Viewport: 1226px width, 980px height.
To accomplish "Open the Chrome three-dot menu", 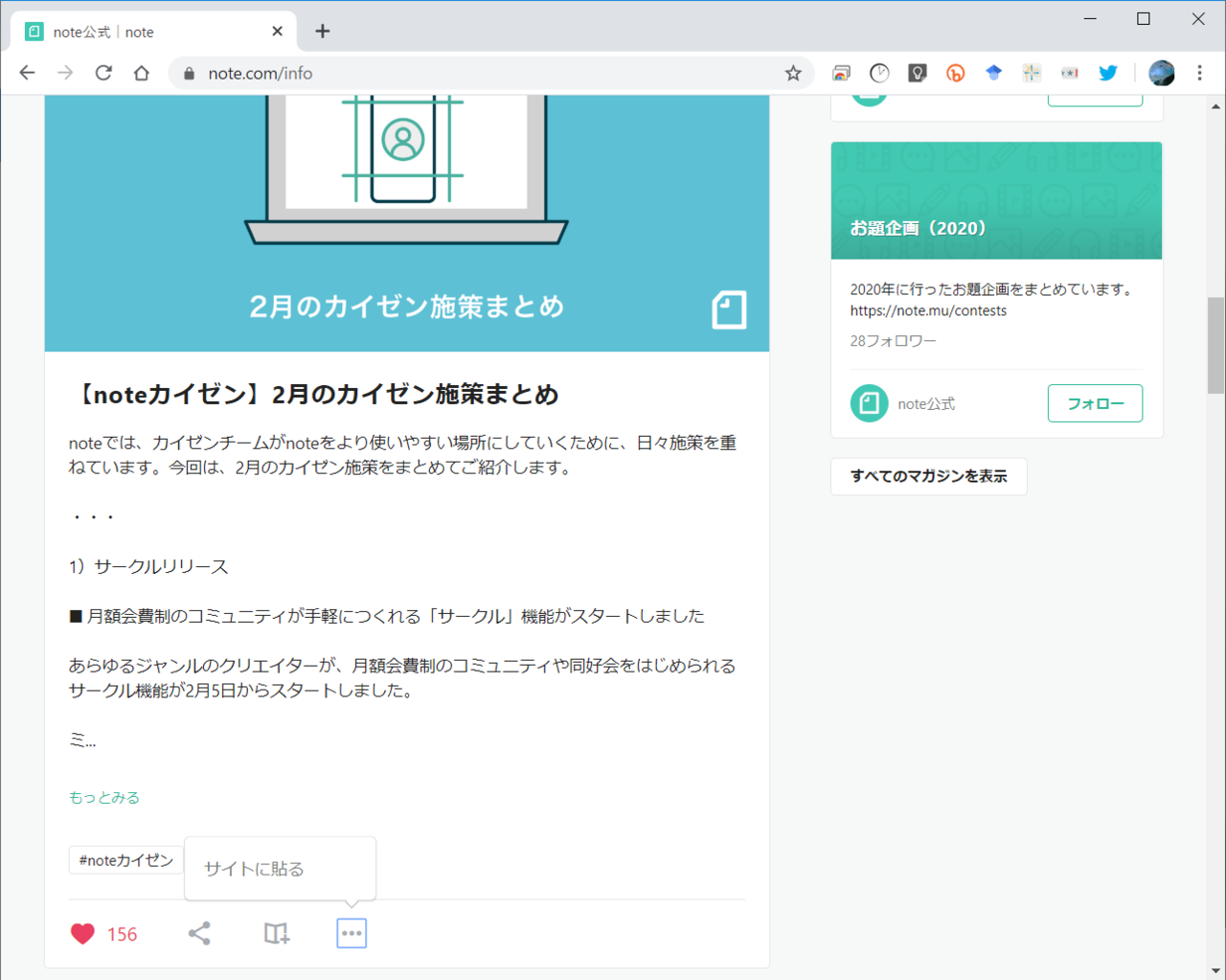I will point(1199,73).
